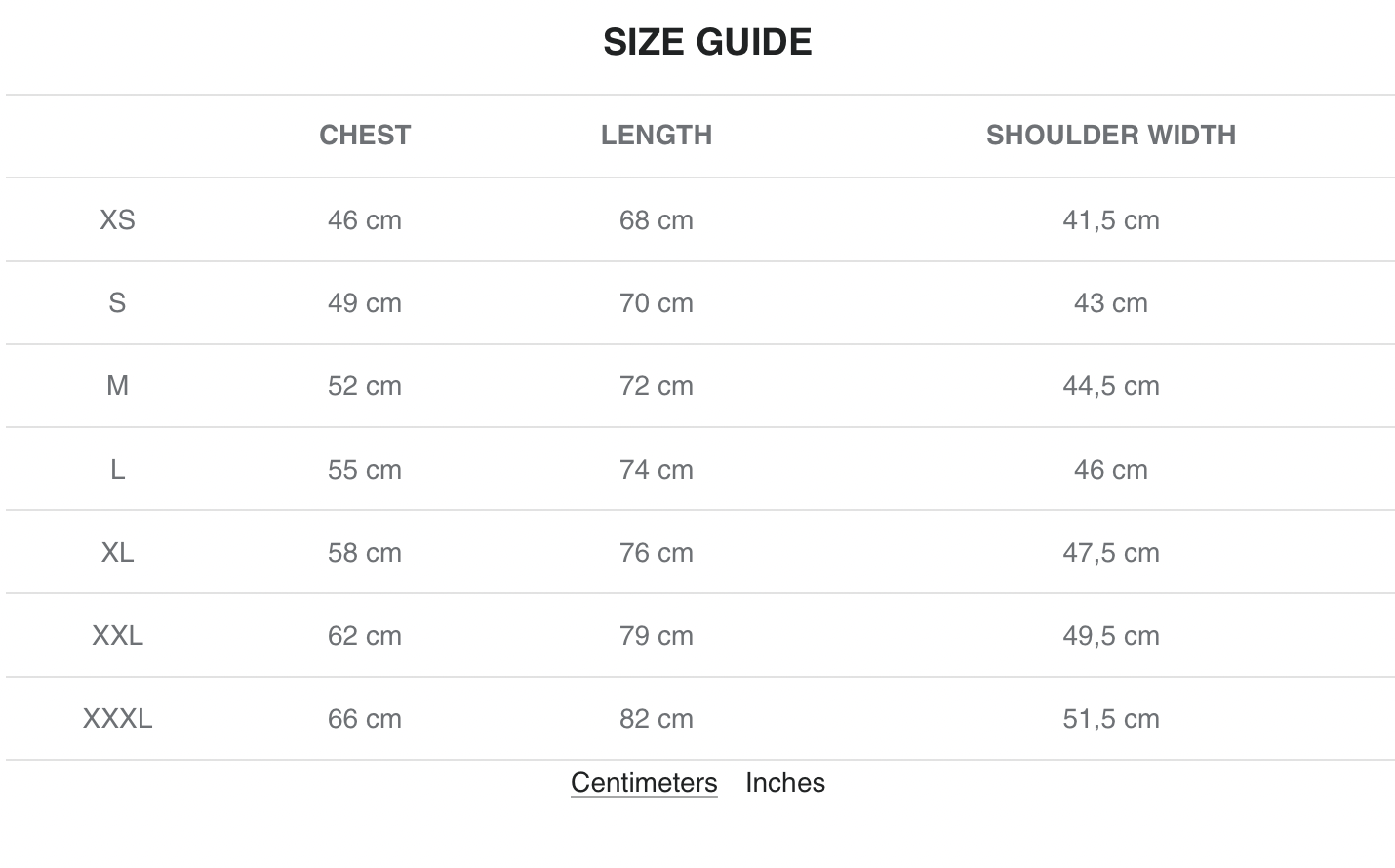
Task: Select the XL size row label
Action: (x=117, y=552)
